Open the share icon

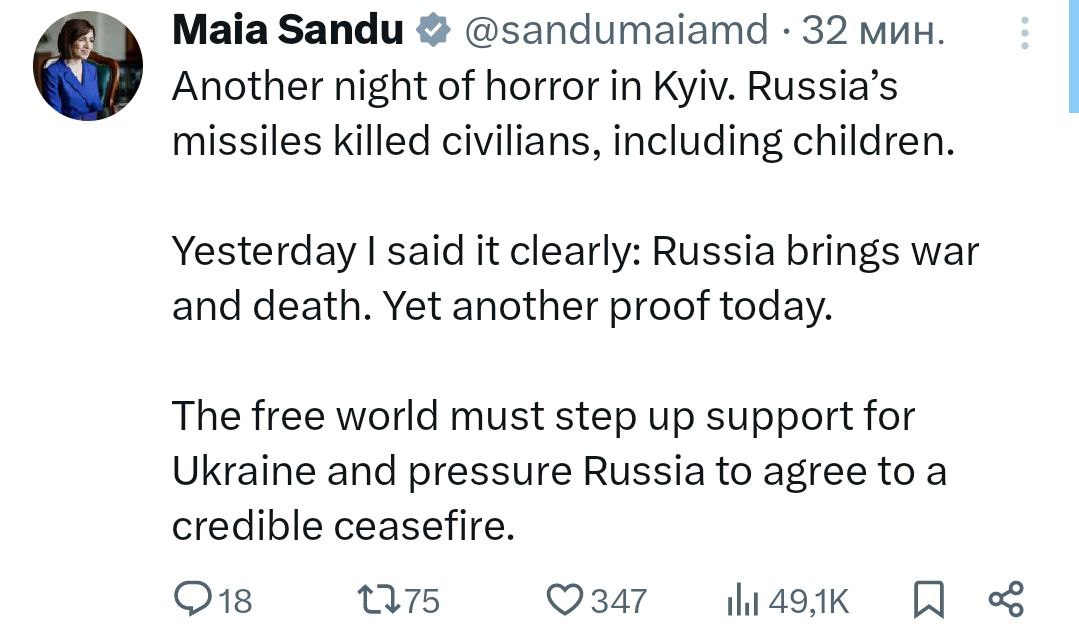tap(1006, 599)
